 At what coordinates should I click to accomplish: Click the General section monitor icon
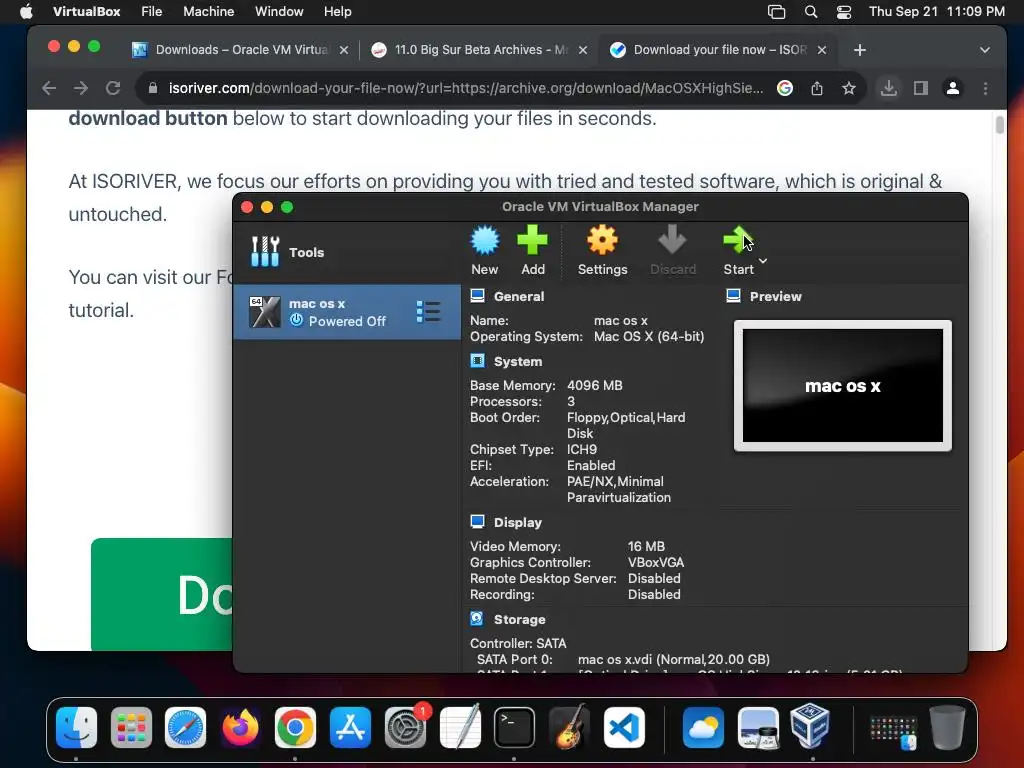[477, 296]
